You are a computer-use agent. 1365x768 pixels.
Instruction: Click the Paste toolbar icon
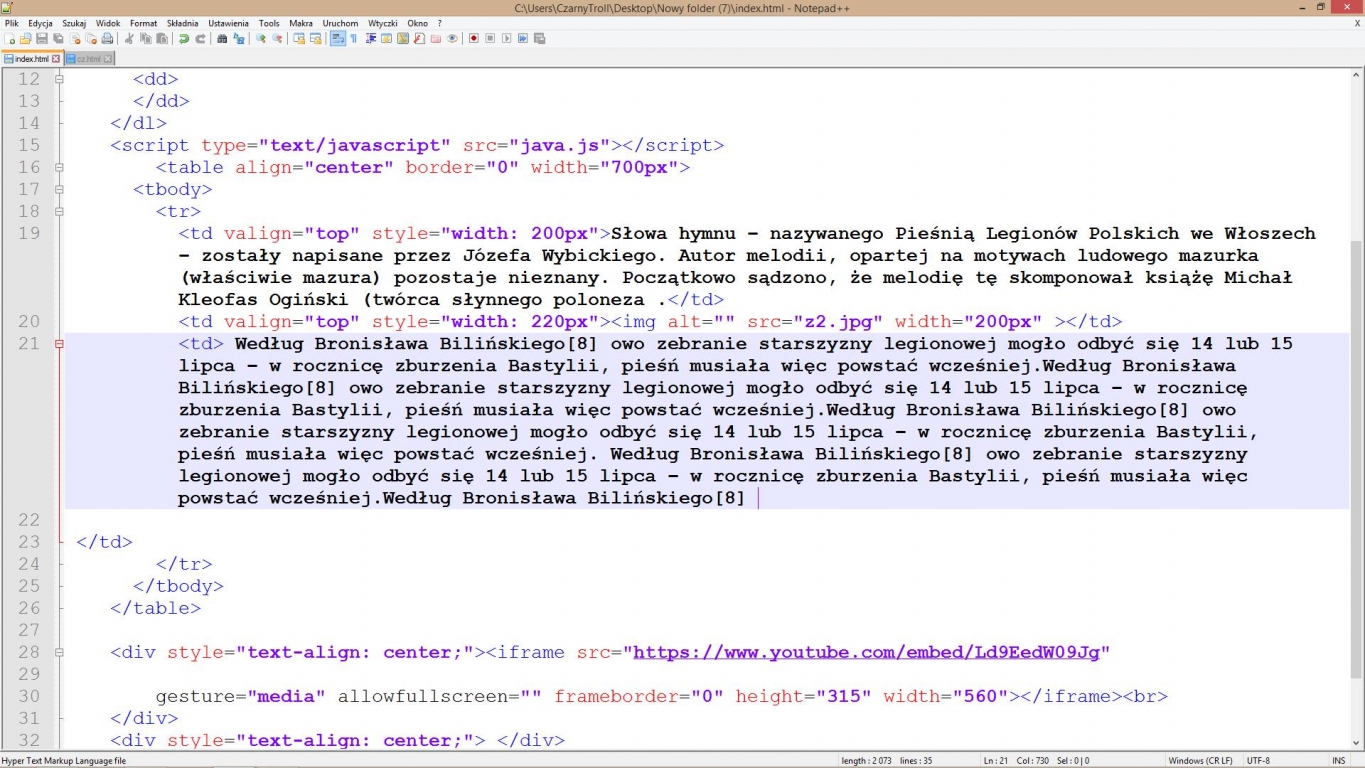pyautogui.click(x=162, y=39)
